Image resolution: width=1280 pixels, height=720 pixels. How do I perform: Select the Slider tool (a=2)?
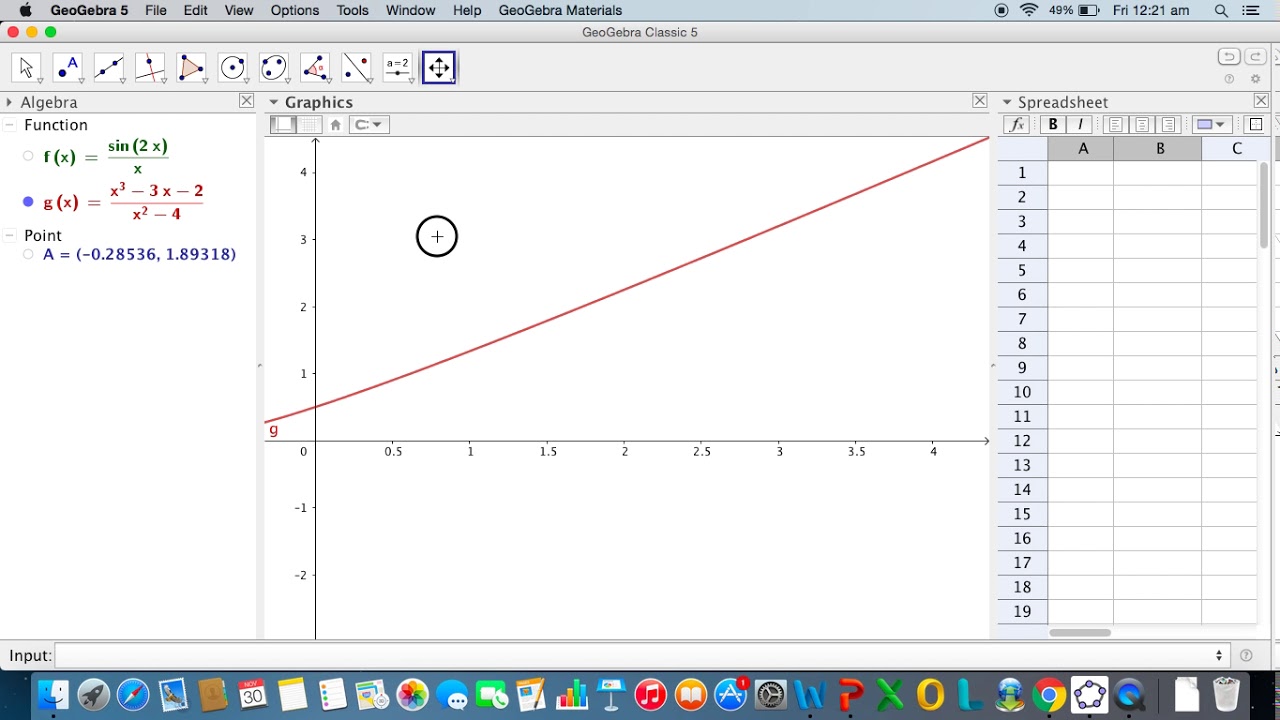(398, 68)
